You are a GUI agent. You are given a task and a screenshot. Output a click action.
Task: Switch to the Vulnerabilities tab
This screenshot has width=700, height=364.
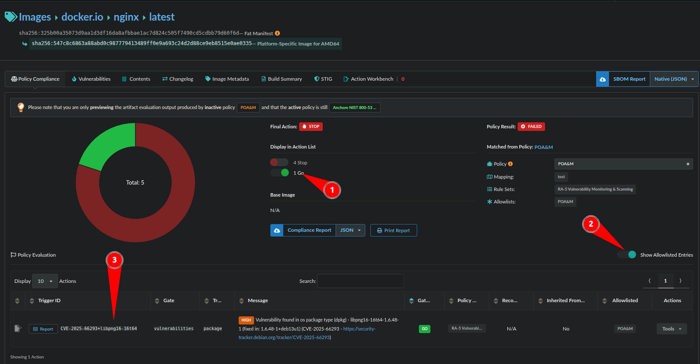point(91,79)
